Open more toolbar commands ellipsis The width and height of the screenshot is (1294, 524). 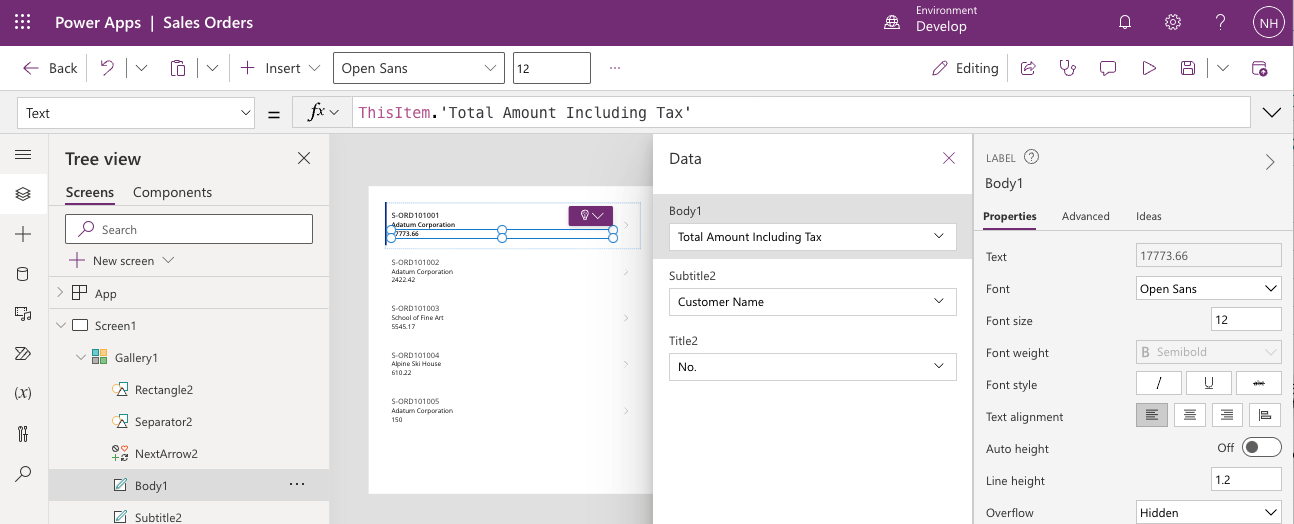[x=615, y=68]
